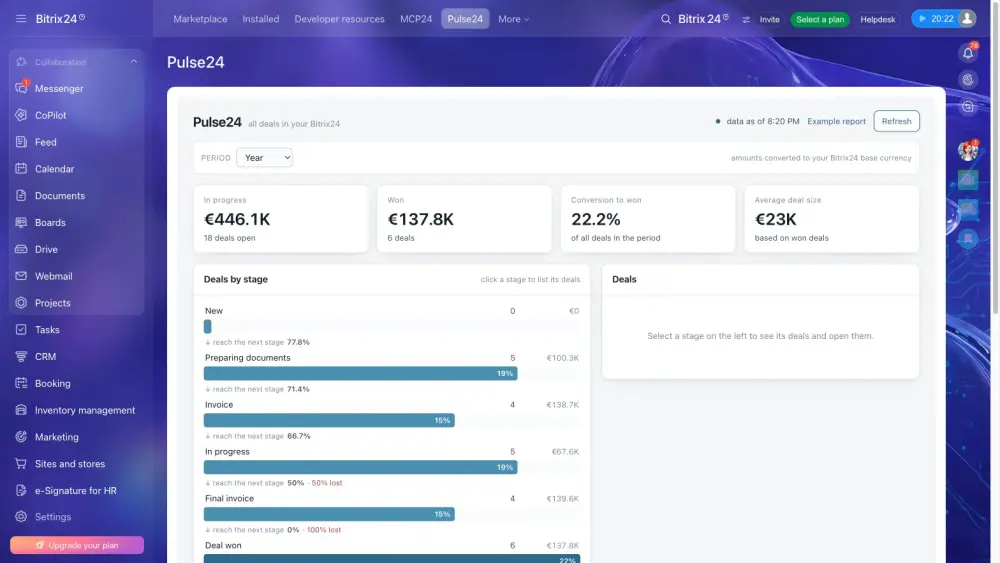Screen dimensions: 1000x563
Task: Click Select a plan button
Action: [820, 19]
